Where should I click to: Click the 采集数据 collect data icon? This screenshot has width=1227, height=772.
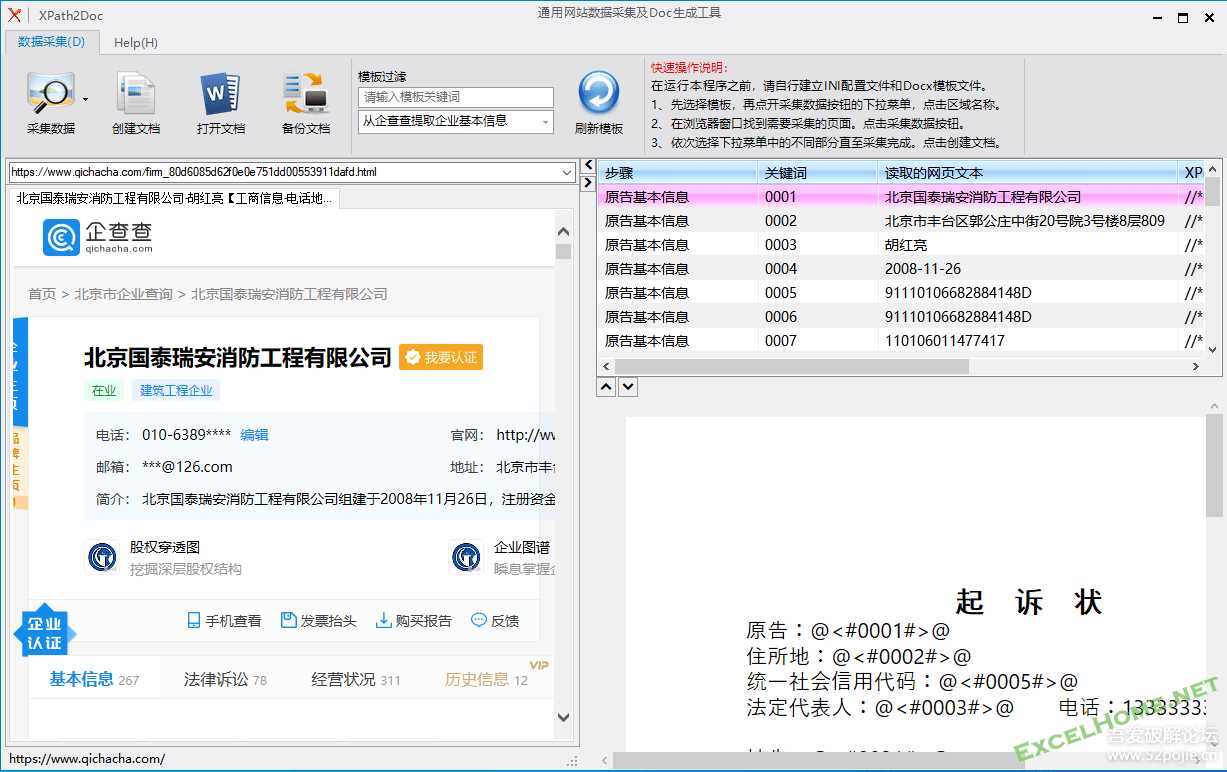pos(49,95)
